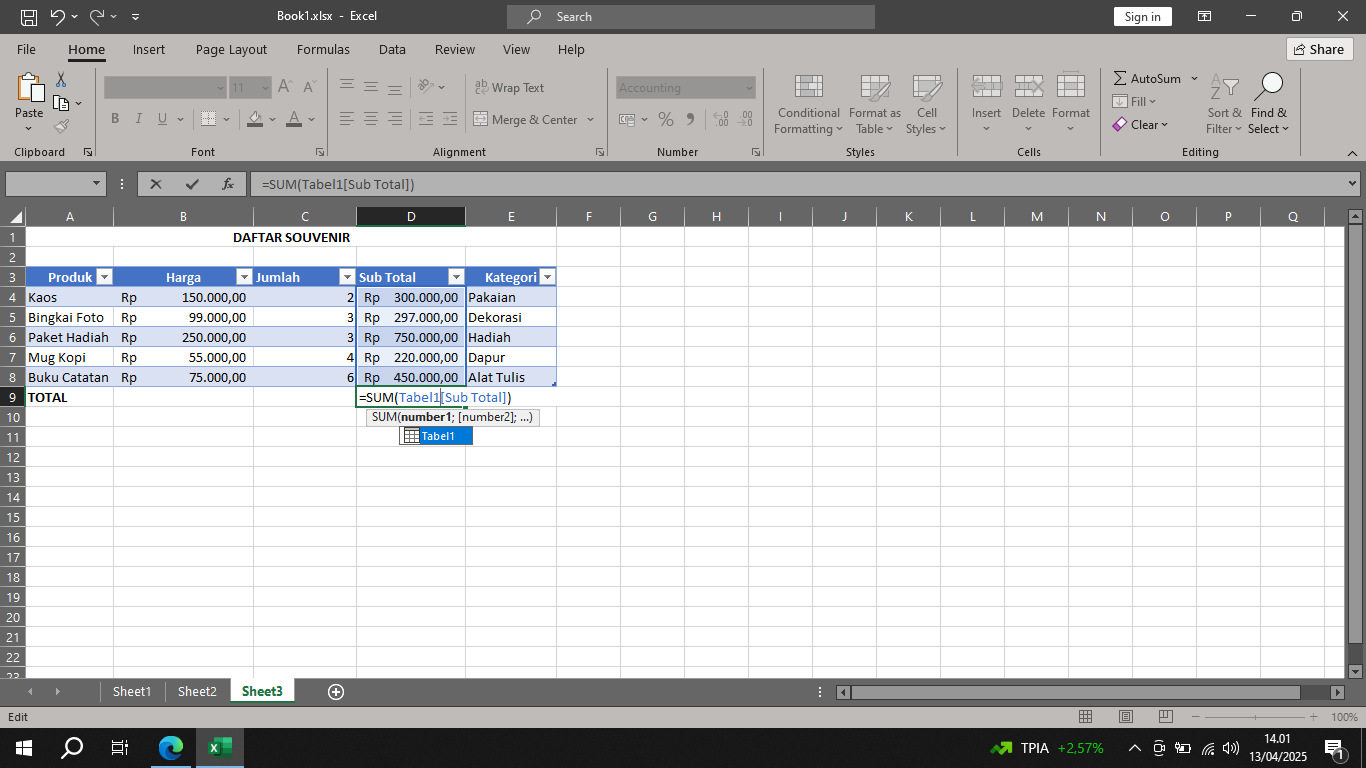Switch to Page Break Preview view
The height and width of the screenshot is (768, 1366).
pyautogui.click(x=1165, y=717)
